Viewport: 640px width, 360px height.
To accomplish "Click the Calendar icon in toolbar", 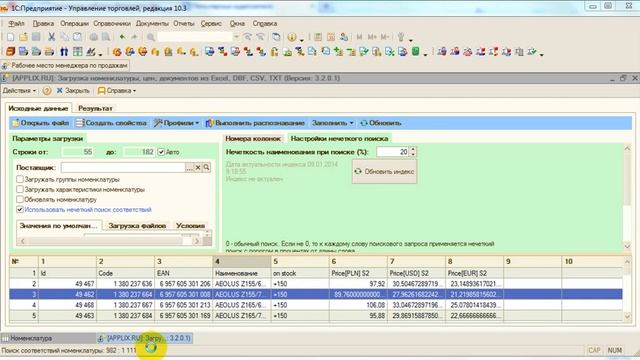I will coord(331,37).
